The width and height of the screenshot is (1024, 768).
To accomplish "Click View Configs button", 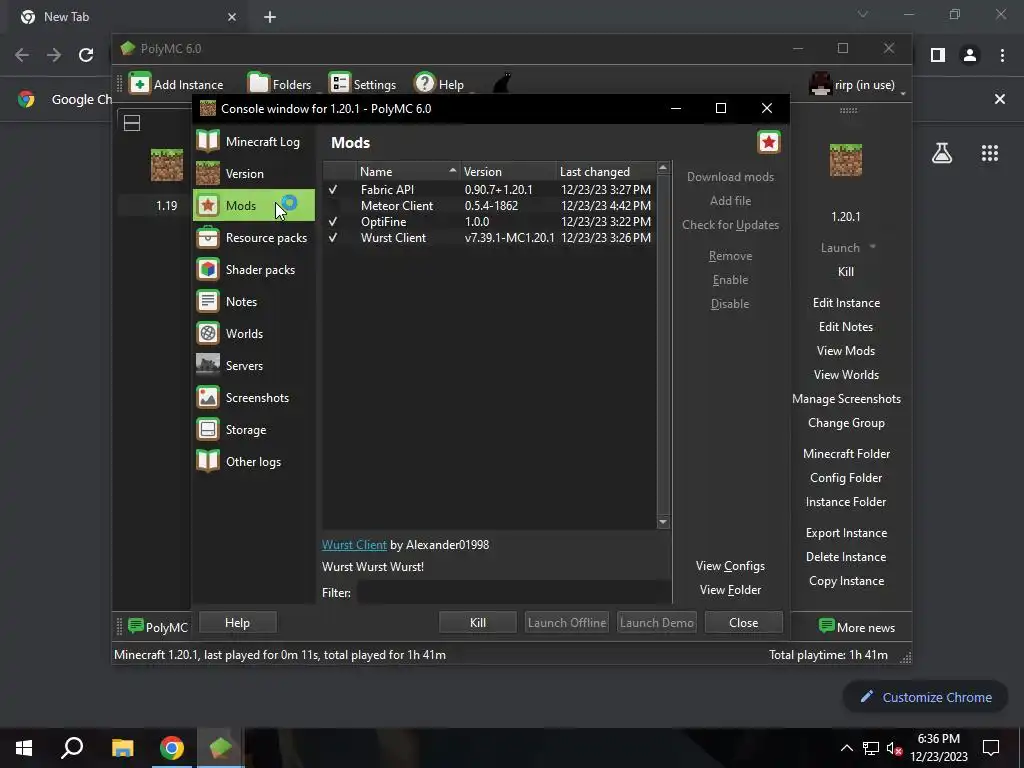I will (730, 566).
